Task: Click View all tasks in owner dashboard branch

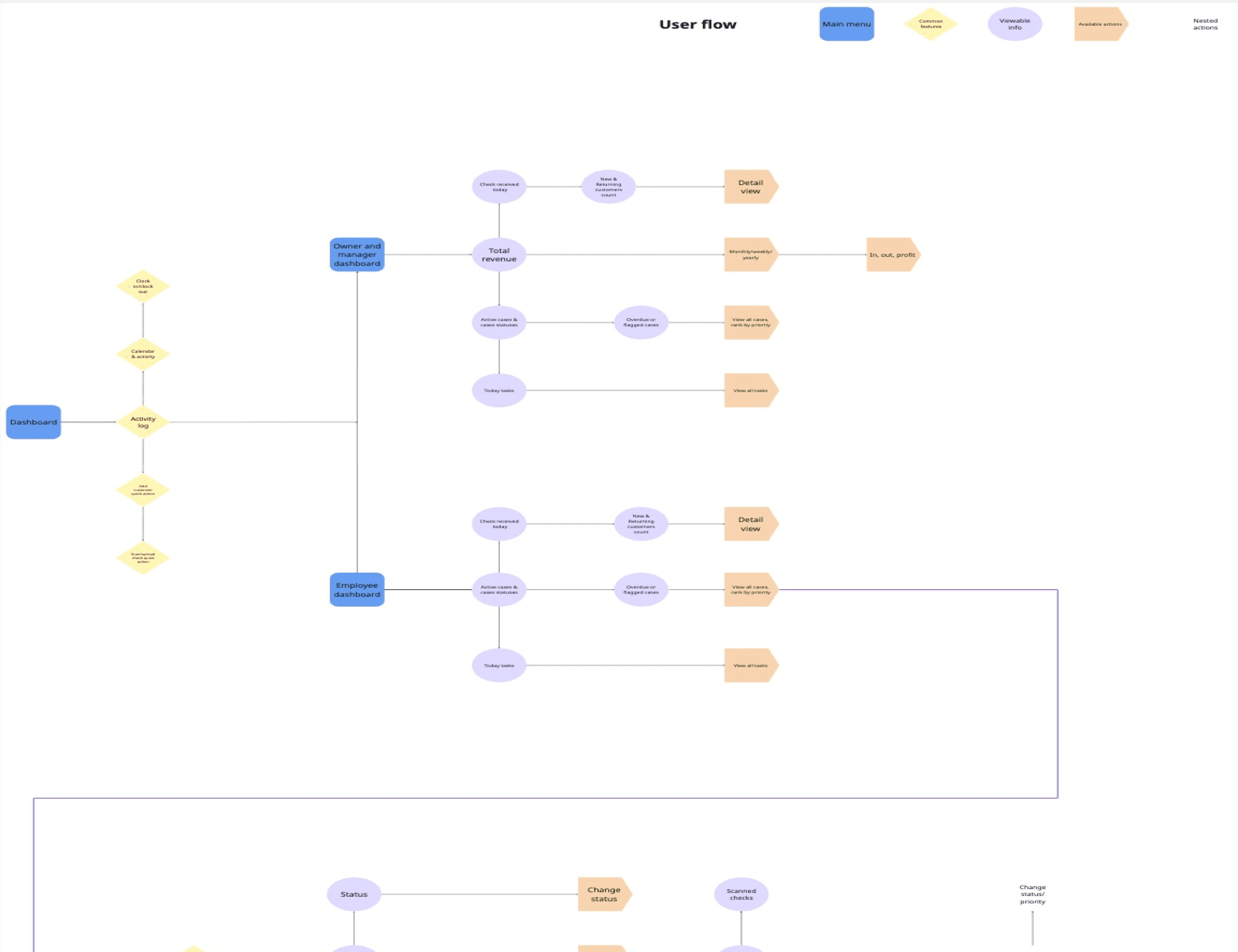Action: [751, 390]
